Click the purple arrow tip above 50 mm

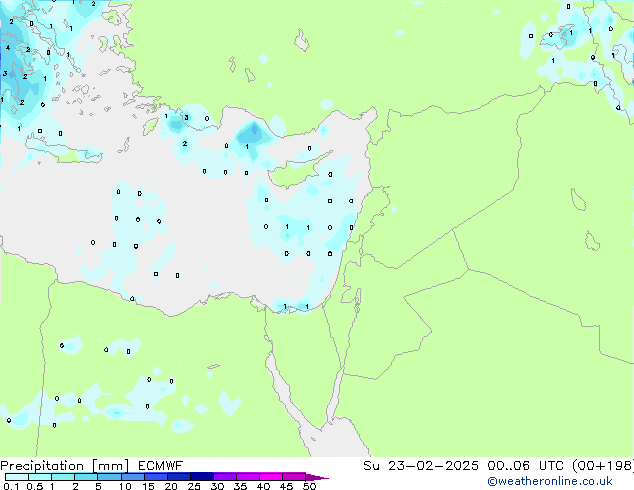tap(317, 477)
